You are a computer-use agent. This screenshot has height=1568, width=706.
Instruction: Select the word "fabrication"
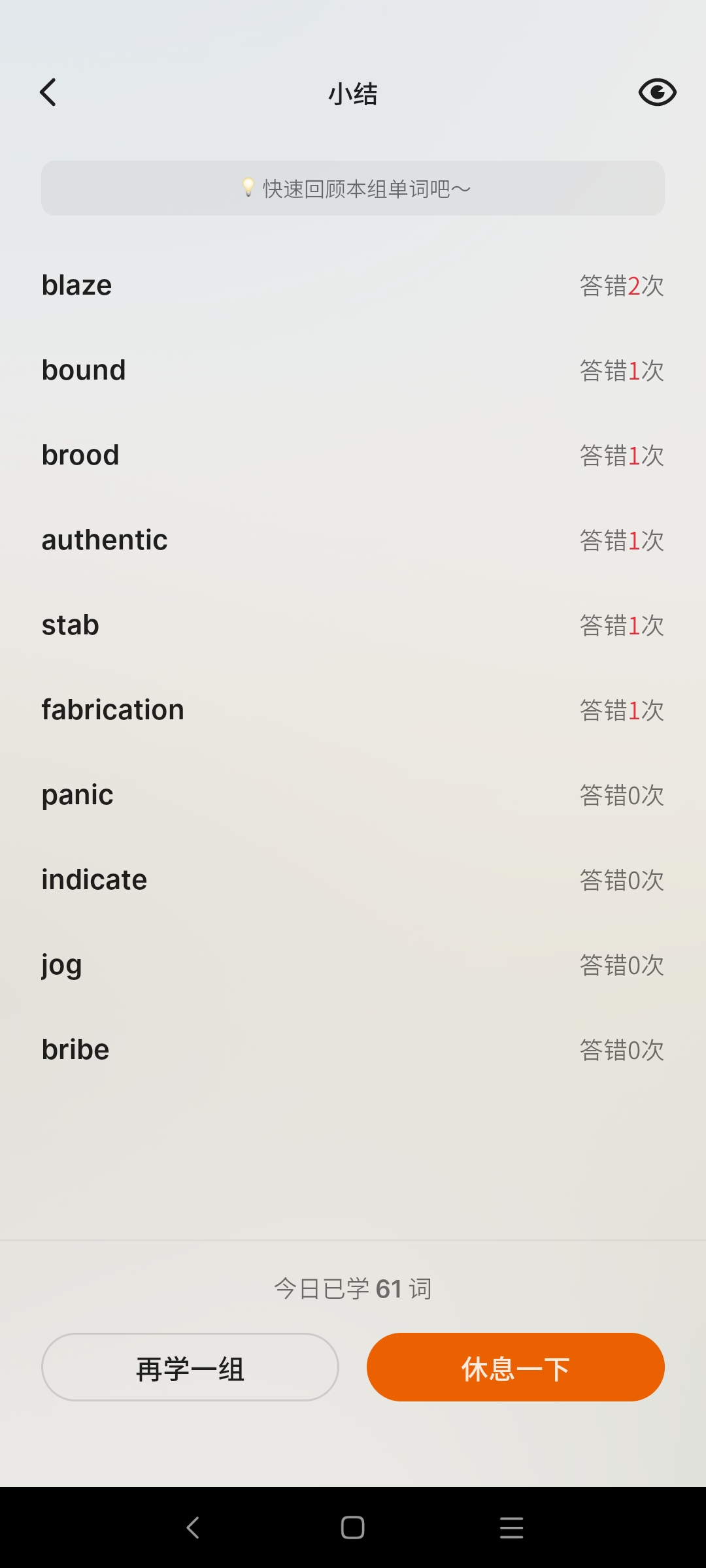(x=113, y=710)
